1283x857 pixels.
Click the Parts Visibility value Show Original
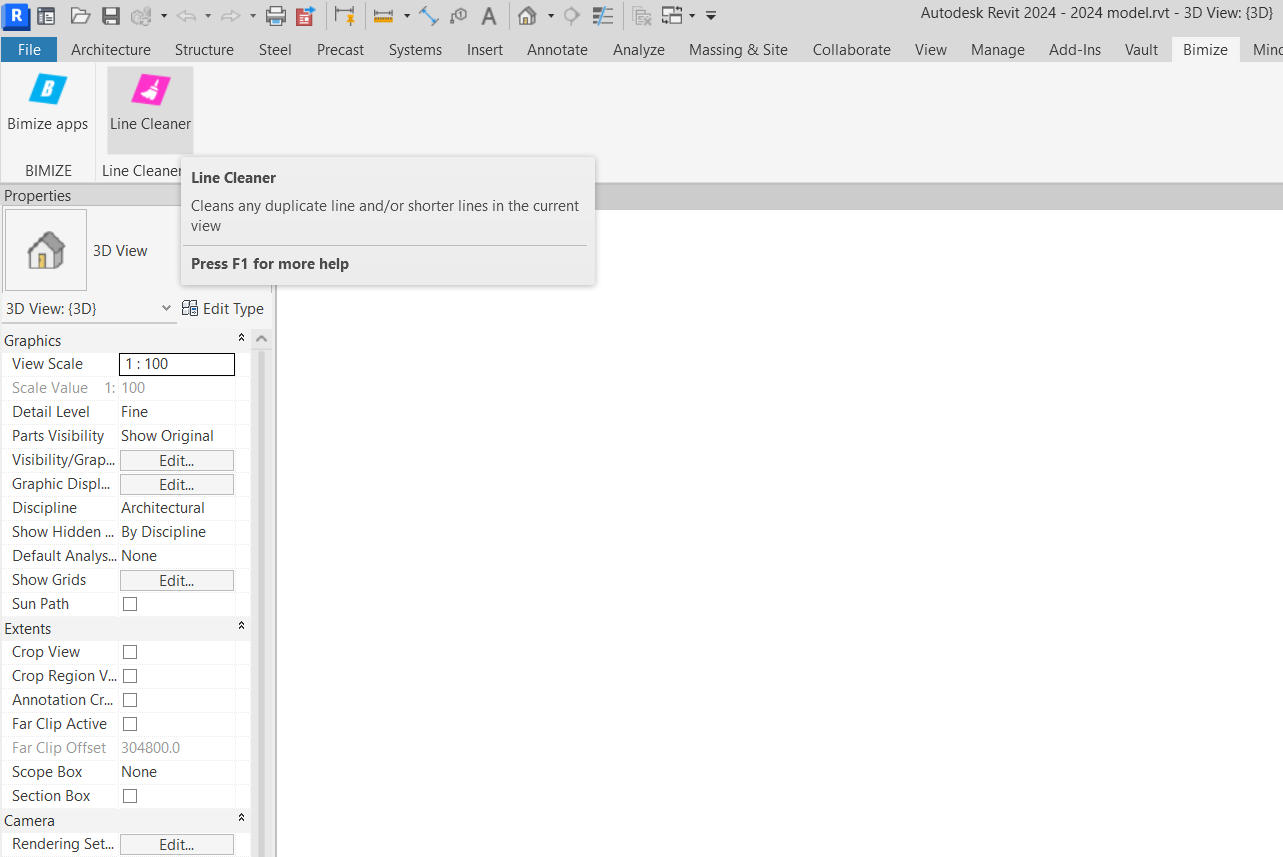click(167, 436)
